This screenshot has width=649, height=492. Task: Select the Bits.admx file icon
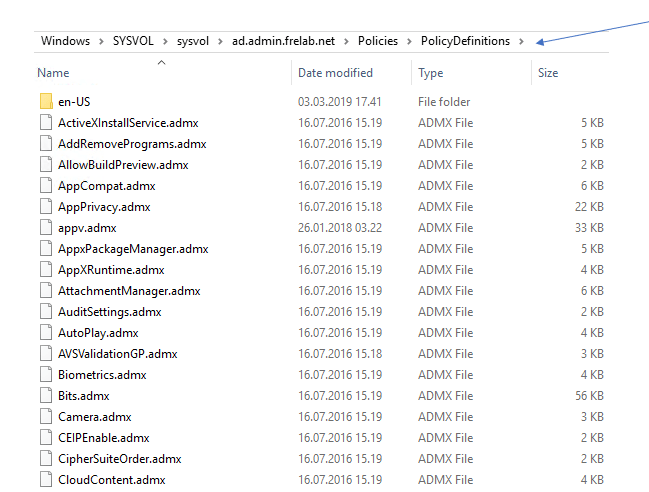[x=45, y=396]
